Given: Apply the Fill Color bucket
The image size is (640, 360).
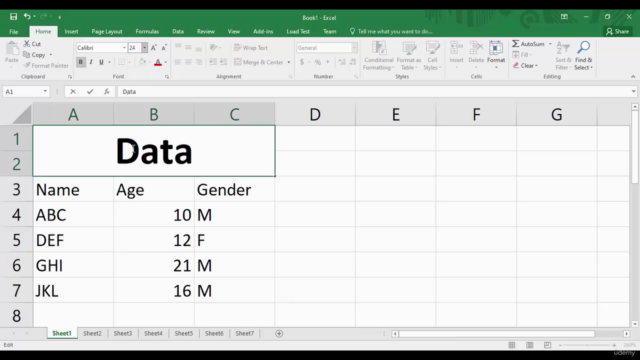Looking at the screenshot, I should coord(142,62).
